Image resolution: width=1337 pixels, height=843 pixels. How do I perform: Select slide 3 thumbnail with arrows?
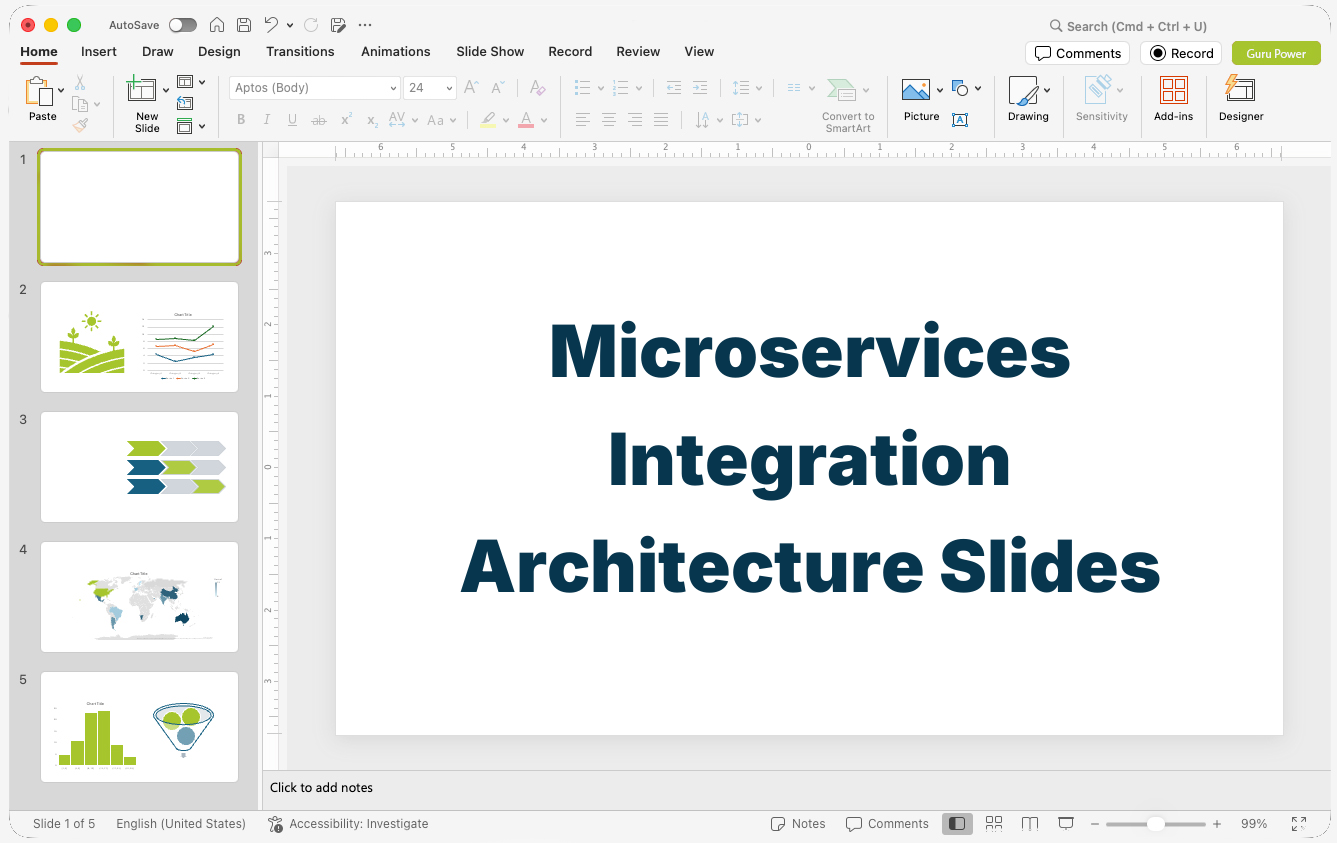(139, 467)
